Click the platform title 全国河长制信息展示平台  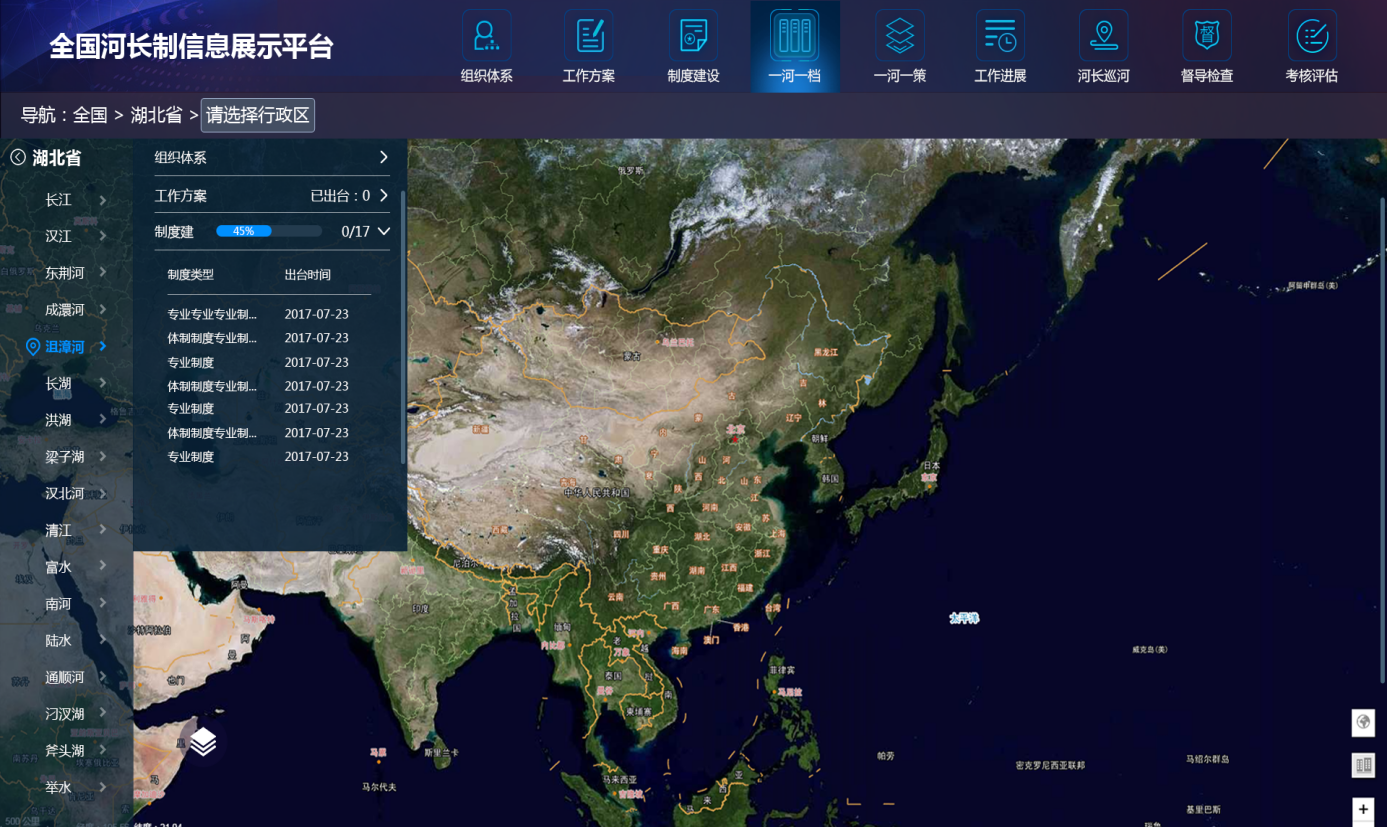tap(191, 46)
